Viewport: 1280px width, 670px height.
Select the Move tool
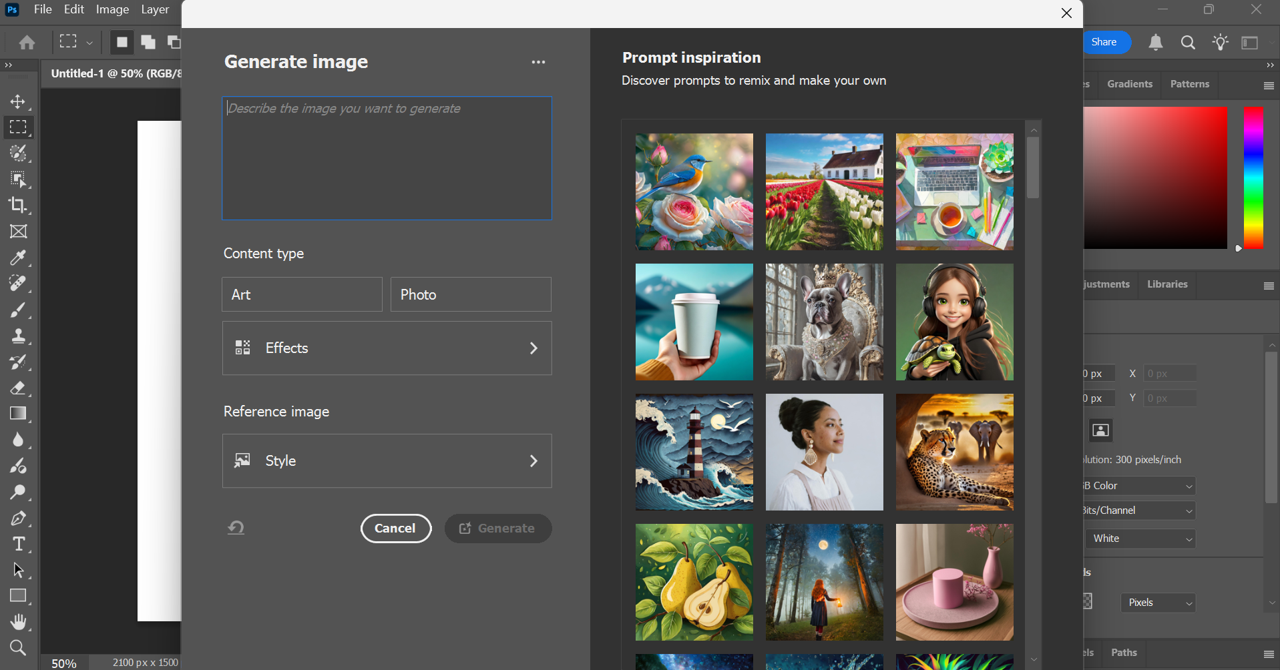coord(18,101)
